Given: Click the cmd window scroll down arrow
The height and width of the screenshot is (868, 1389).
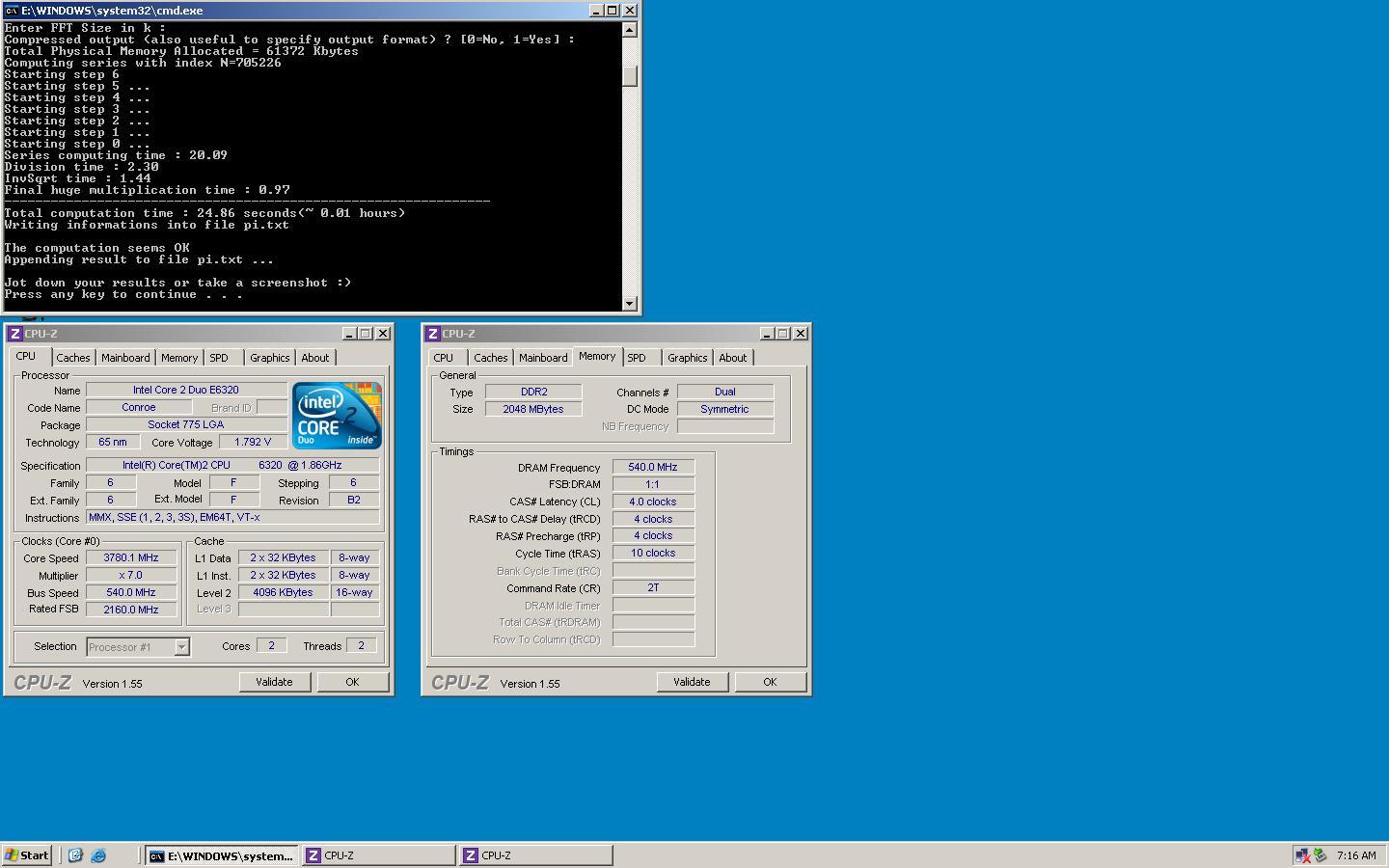Looking at the screenshot, I should (x=630, y=303).
